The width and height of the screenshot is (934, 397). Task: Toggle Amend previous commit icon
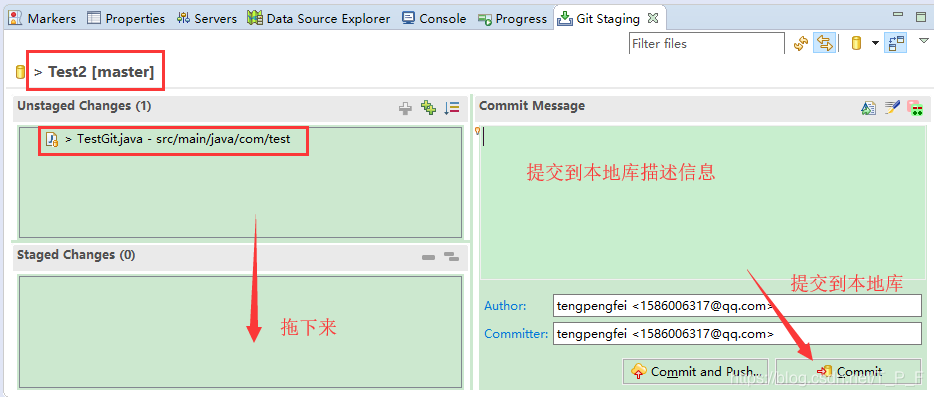click(x=868, y=107)
